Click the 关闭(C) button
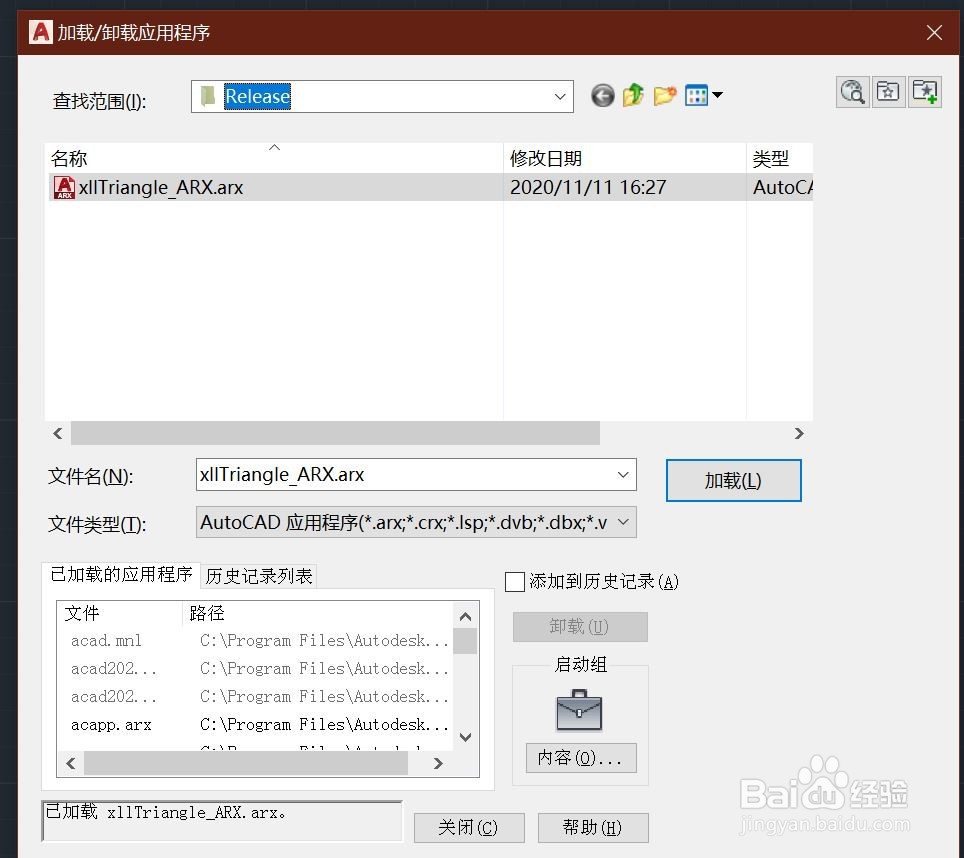The width and height of the screenshot is (964, 858). pyautogui.click(x=469, y=827)
